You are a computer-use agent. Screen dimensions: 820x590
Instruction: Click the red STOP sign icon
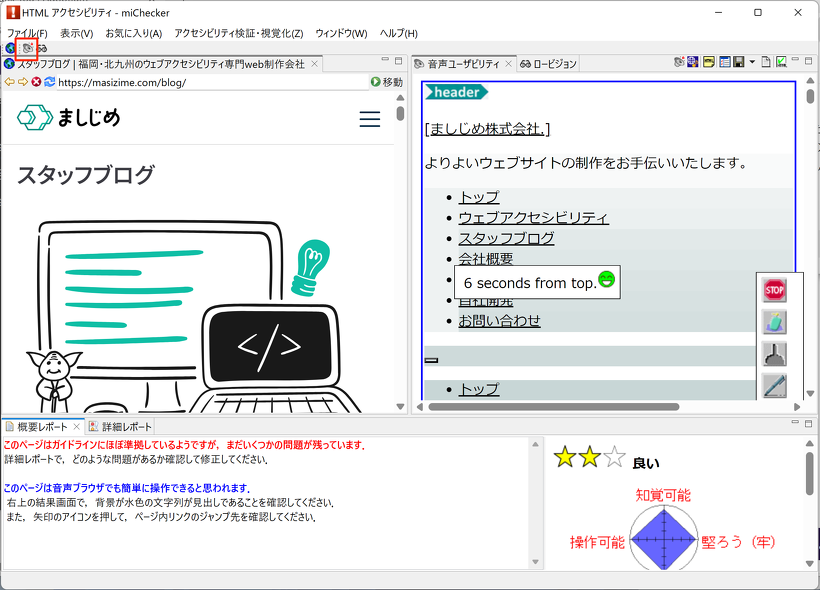click(x=775, y=290)
